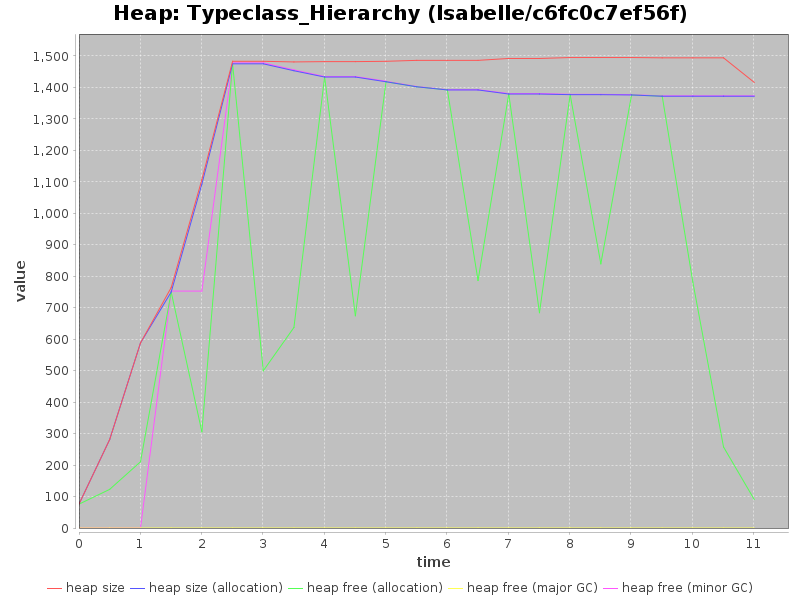Viewport: 800px width, 600px height.
Task: Click the 0 tick on the time axis
Action: 79,543
